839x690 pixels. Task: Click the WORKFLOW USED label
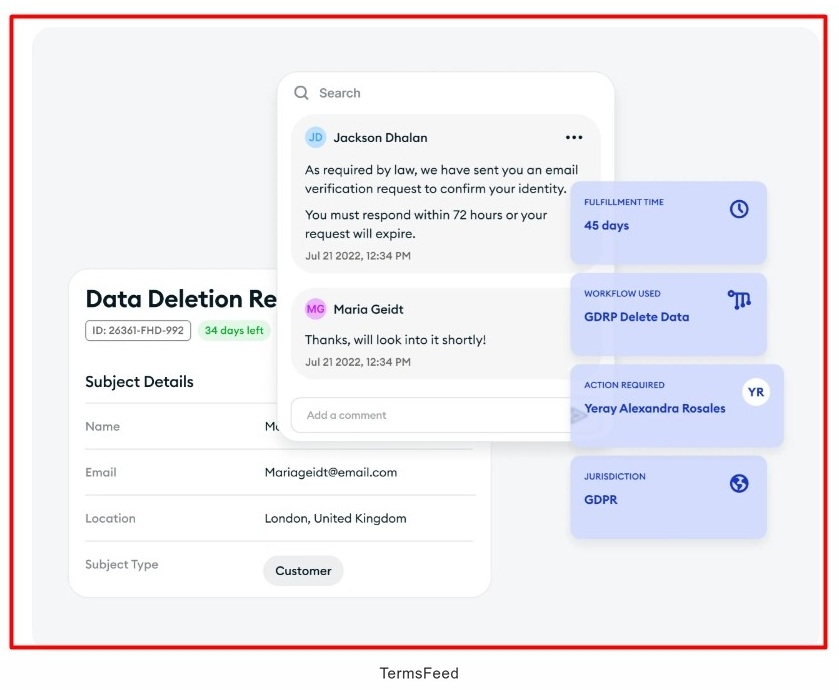pyautogui.click(x=622, y=293)
